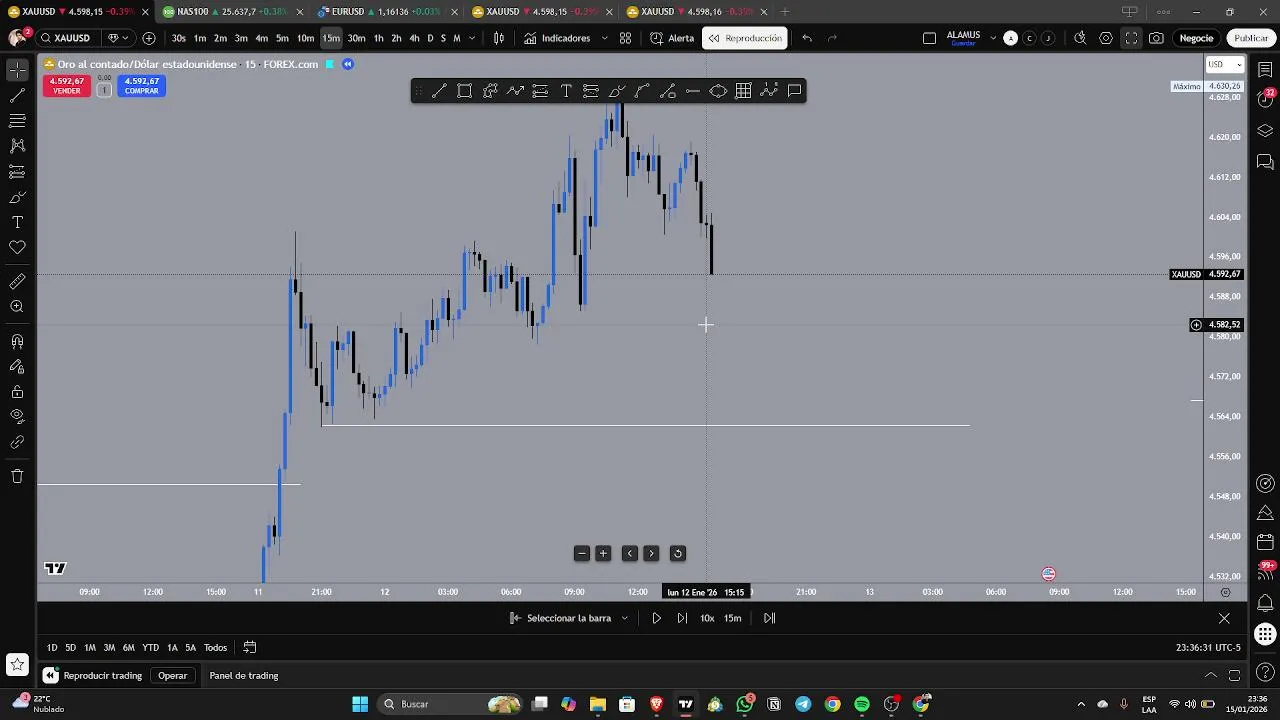This screenshot has height=720, width=1280.
Task: Change the replay 15m update interval
Action: tap(733, 618)
